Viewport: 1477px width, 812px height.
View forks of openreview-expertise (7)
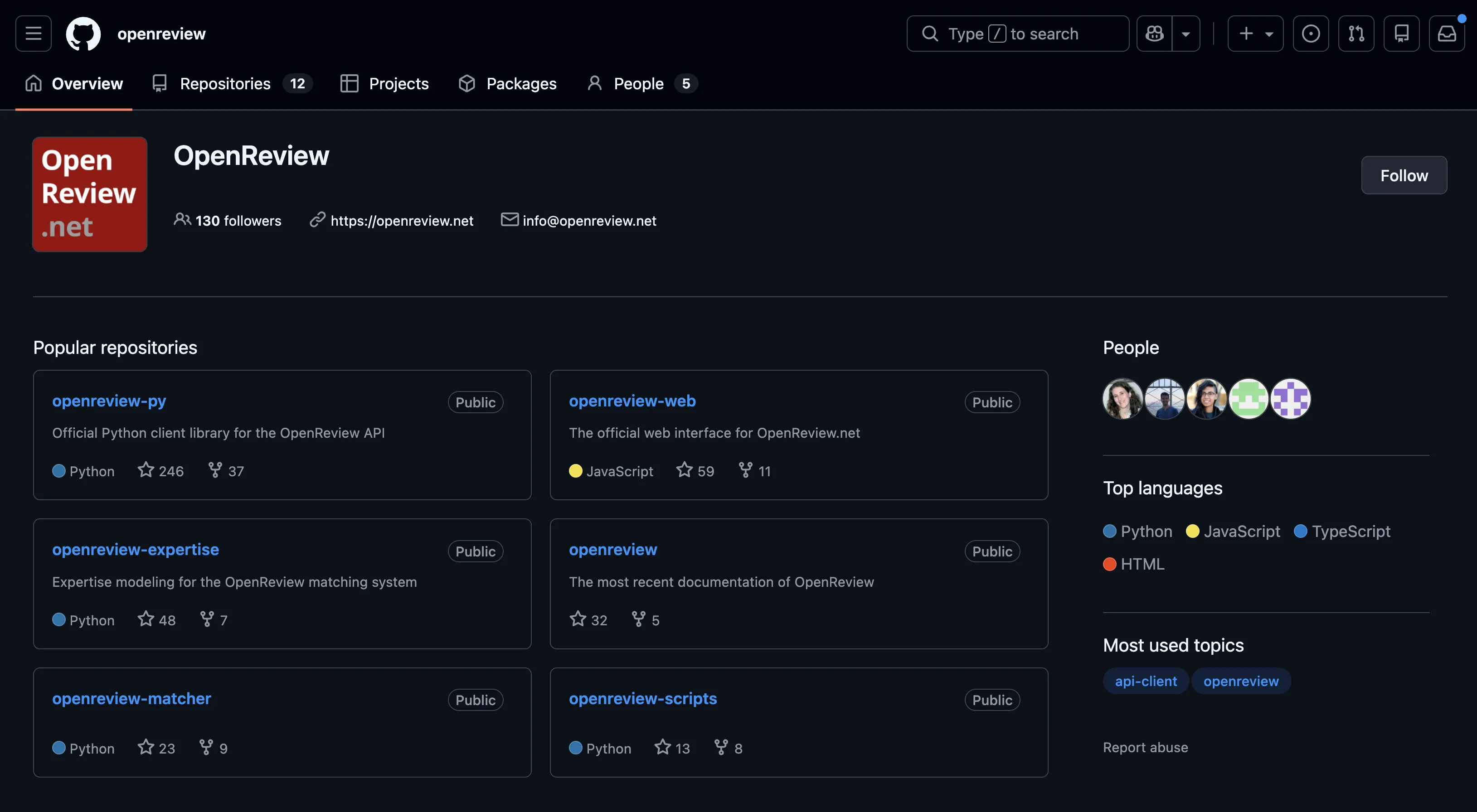pos(213,620)
